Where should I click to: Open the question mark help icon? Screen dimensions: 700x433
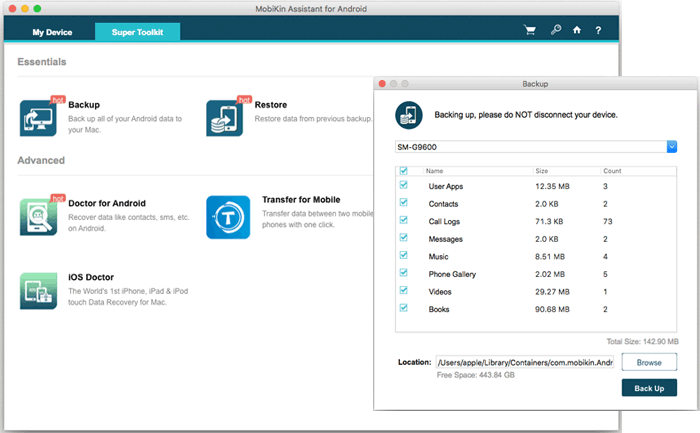[598, 30]
